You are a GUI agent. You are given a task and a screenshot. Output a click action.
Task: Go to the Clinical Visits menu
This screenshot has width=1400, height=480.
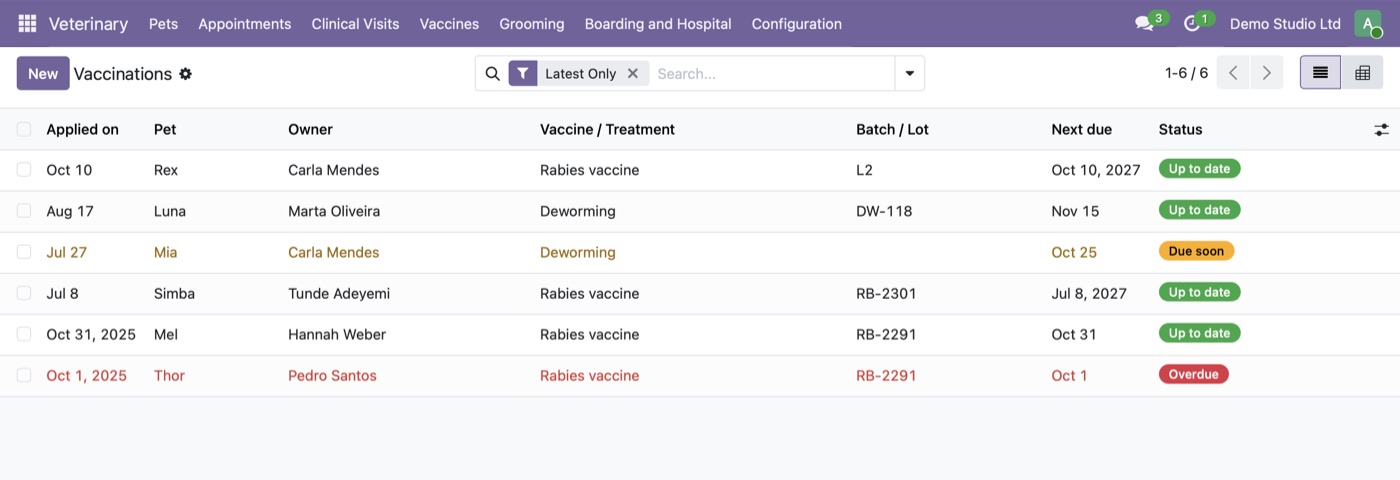[x=355, y=23]
